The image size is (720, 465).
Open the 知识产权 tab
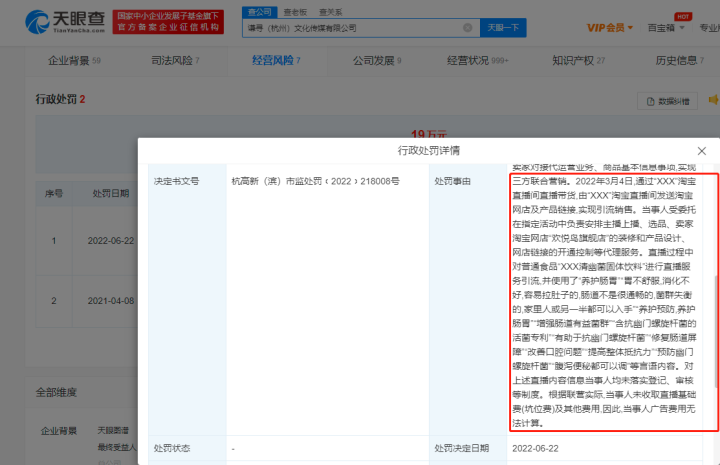pos(579,61)
